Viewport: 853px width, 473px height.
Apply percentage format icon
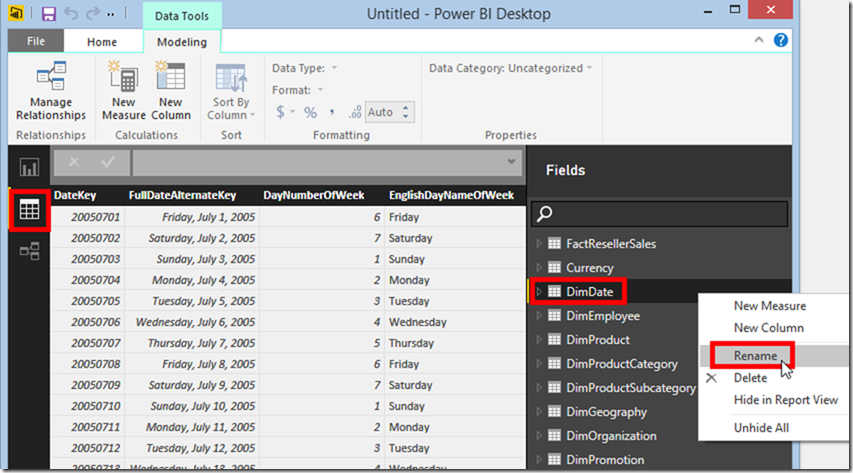pos(311,113)
